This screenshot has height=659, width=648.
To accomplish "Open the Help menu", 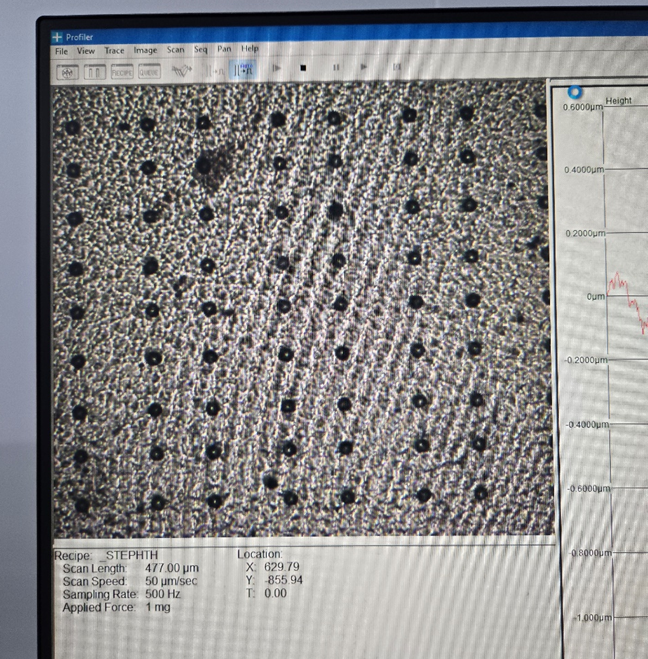I will (249, 49).
